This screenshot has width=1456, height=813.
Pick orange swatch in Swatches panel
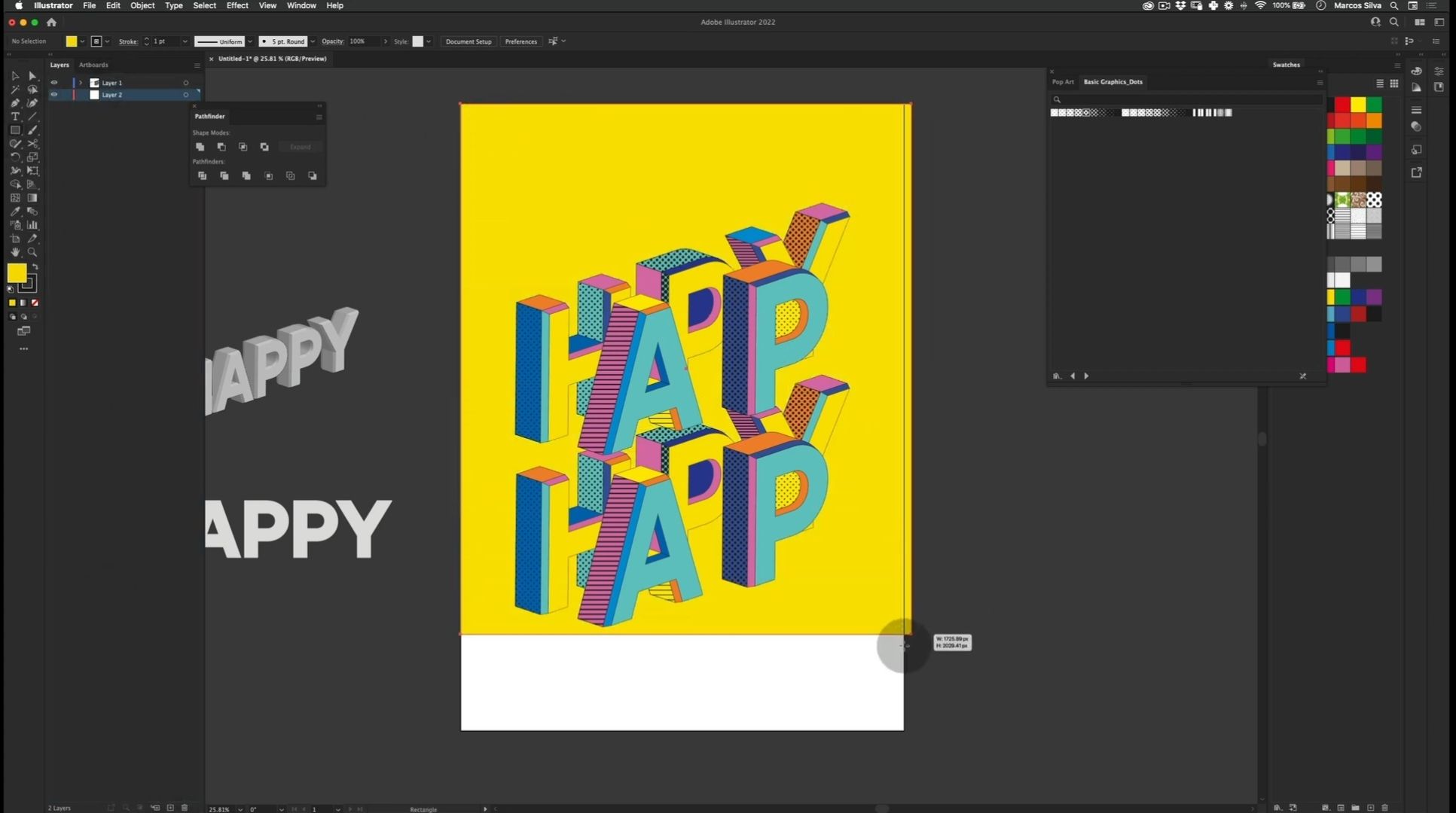[1374, 120]
